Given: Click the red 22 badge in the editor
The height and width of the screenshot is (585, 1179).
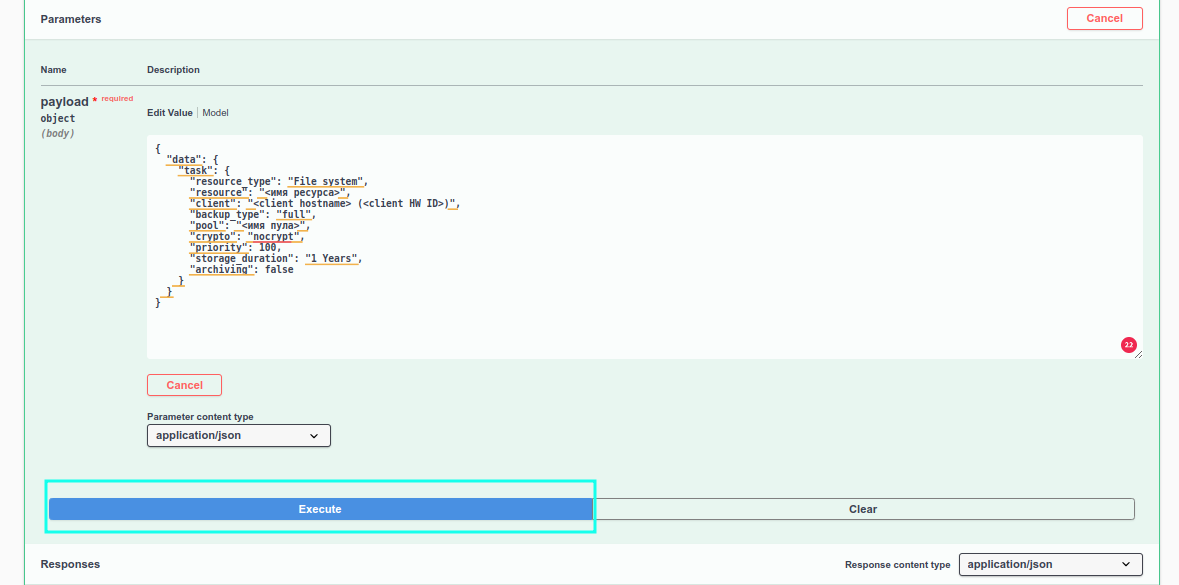Looking at the screenshot, I should click(1128, 345).
